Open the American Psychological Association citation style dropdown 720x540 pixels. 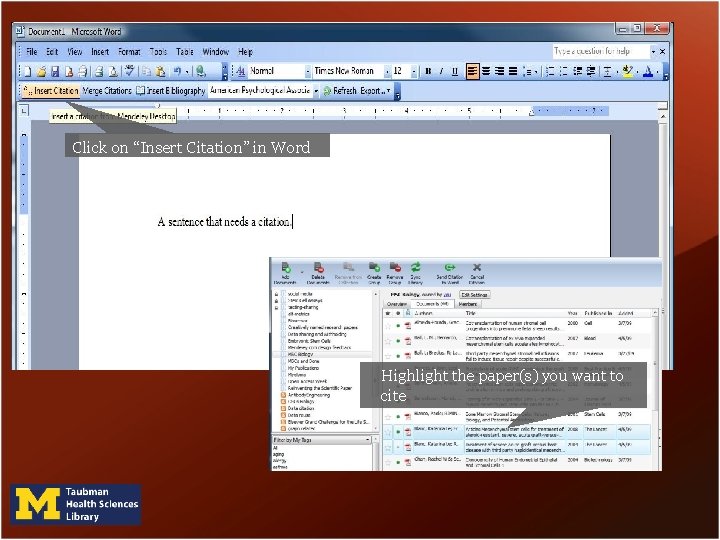click(x=316, y=91)
